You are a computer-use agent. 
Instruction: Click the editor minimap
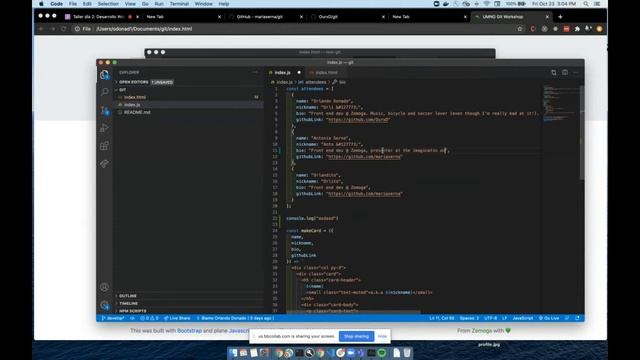point(561,104)
